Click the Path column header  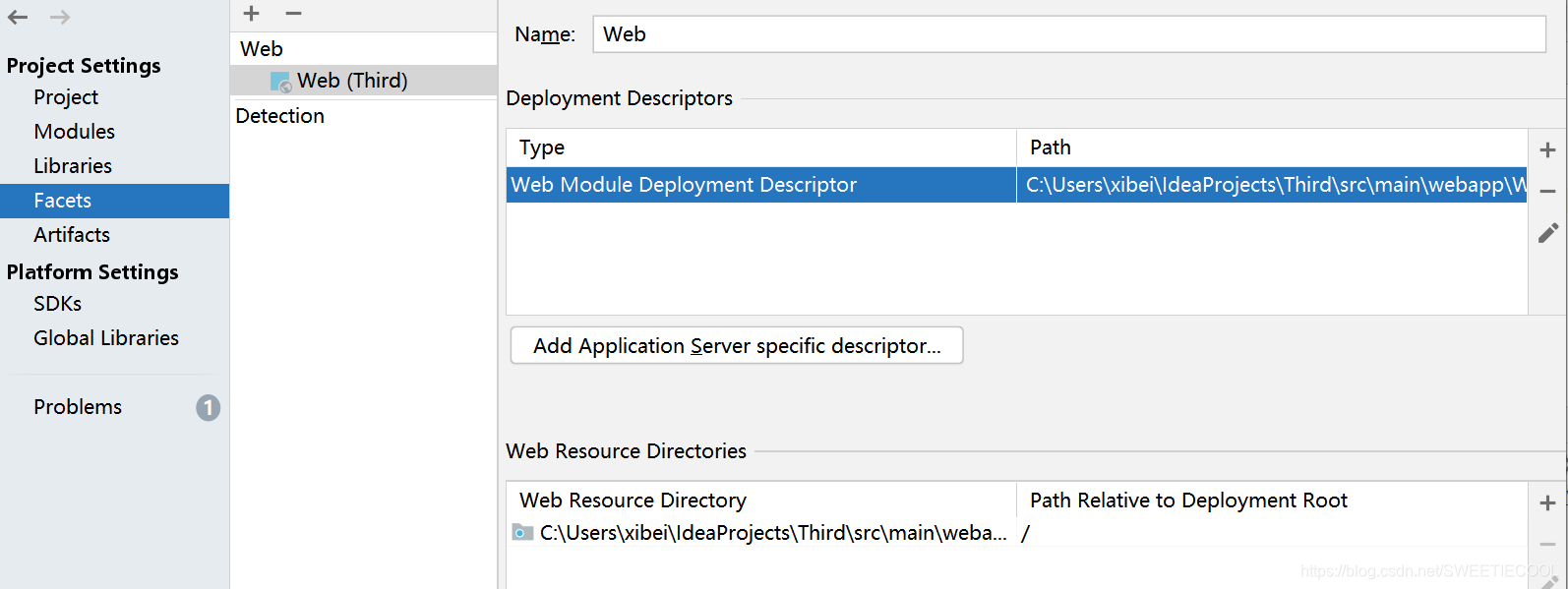click(x=1272, y=147)
